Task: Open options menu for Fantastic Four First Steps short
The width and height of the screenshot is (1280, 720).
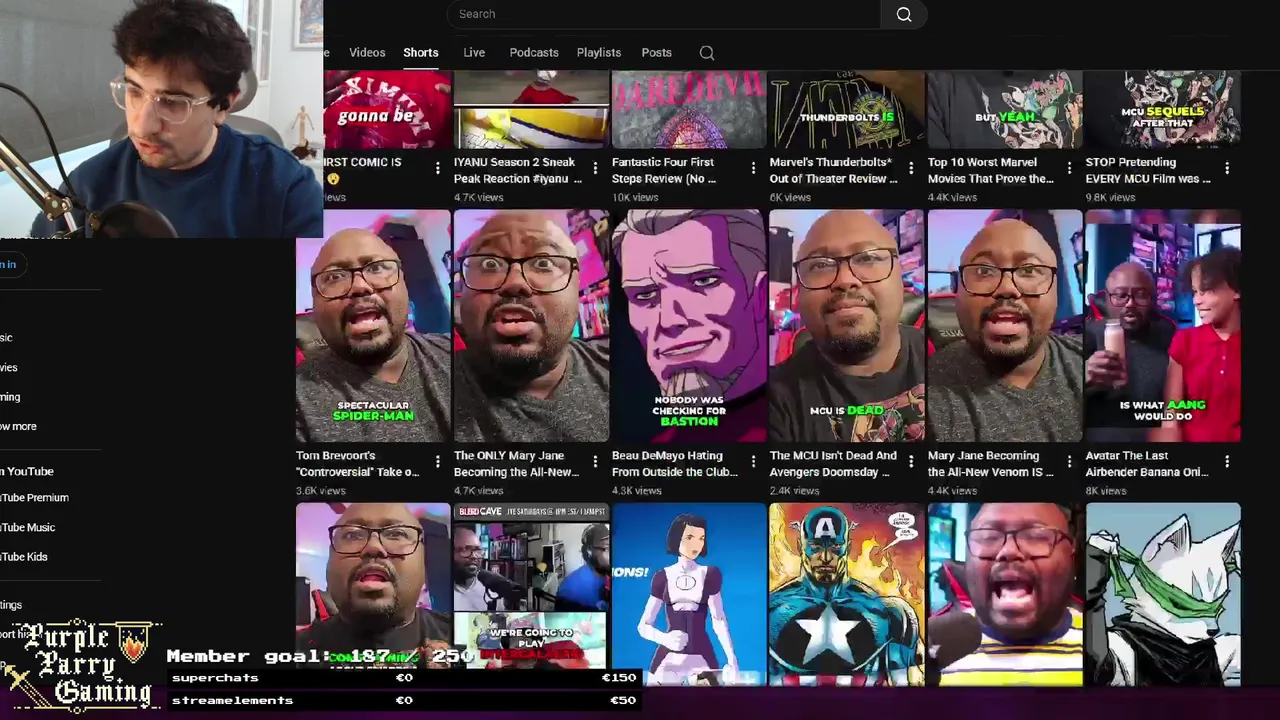Action: pyautogui.click(x=753, y=168)
